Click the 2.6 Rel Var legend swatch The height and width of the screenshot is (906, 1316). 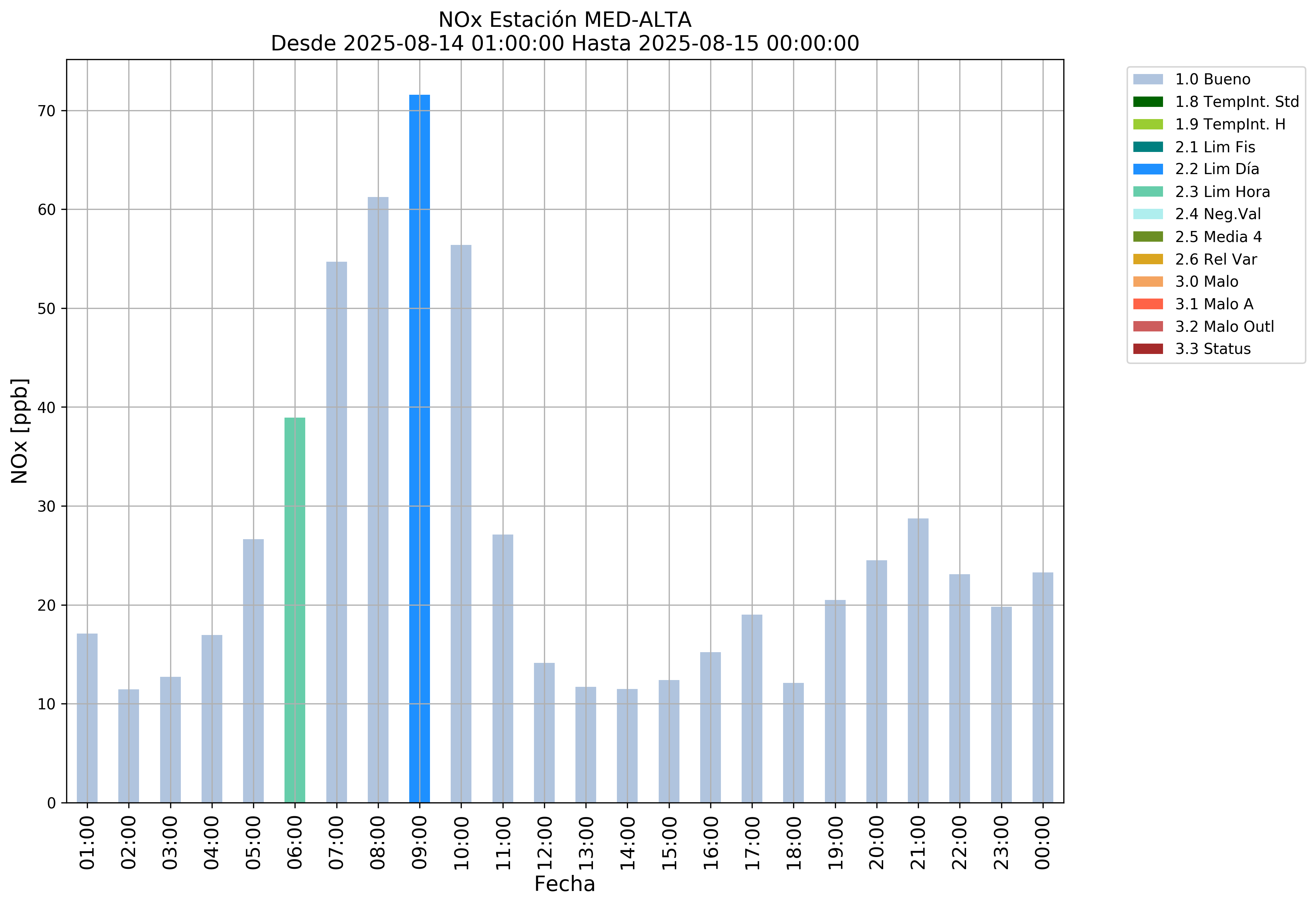pyautogui.click(x=1147, y=260)
